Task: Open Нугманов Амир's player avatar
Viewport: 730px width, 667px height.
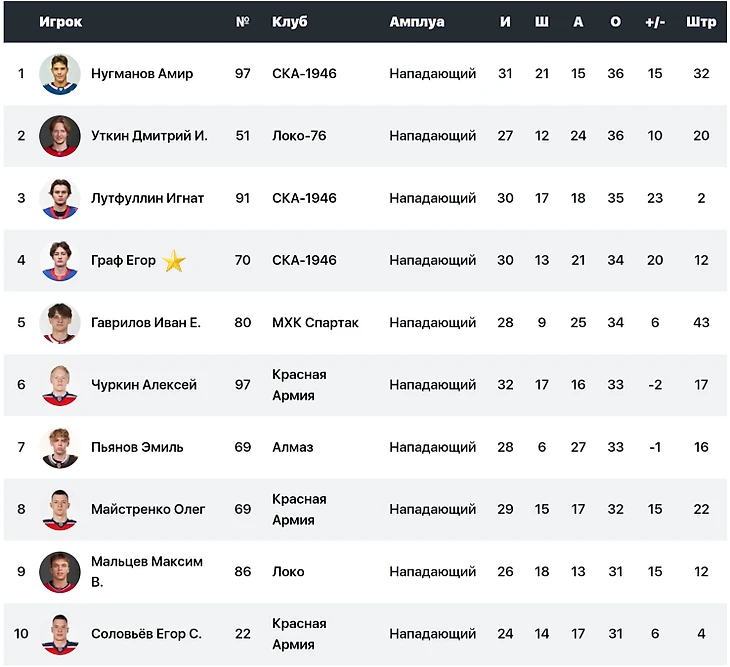Action: [60, 74]
